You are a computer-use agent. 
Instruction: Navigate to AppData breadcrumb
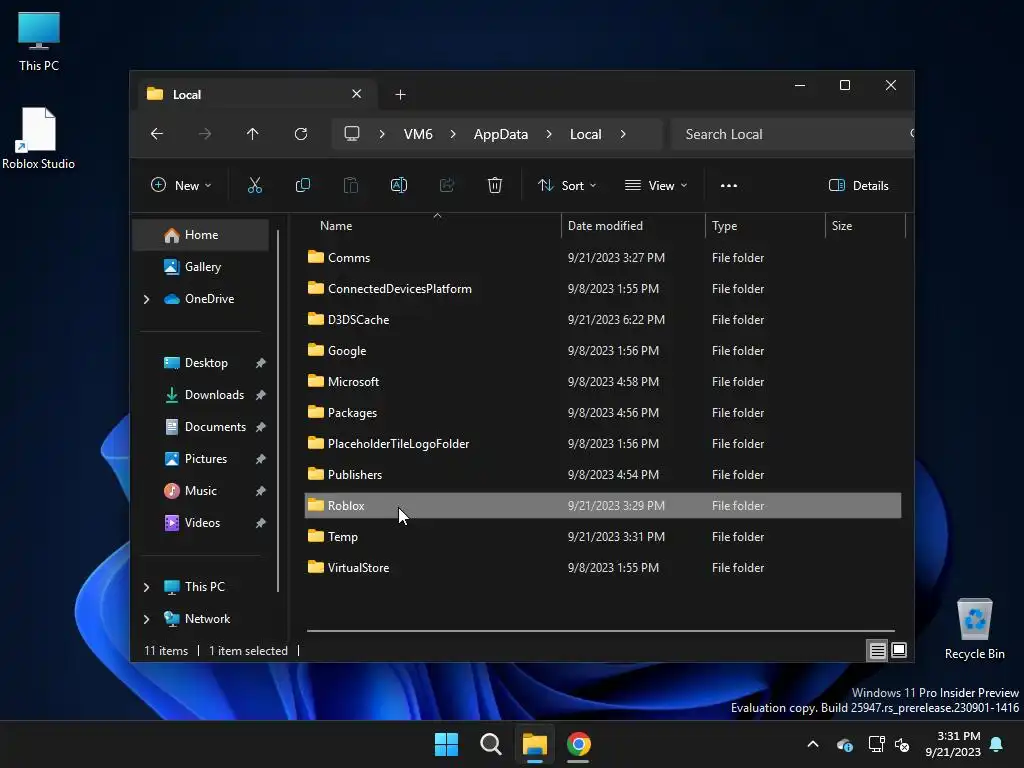pyautogui.click(x=501, y=134)
